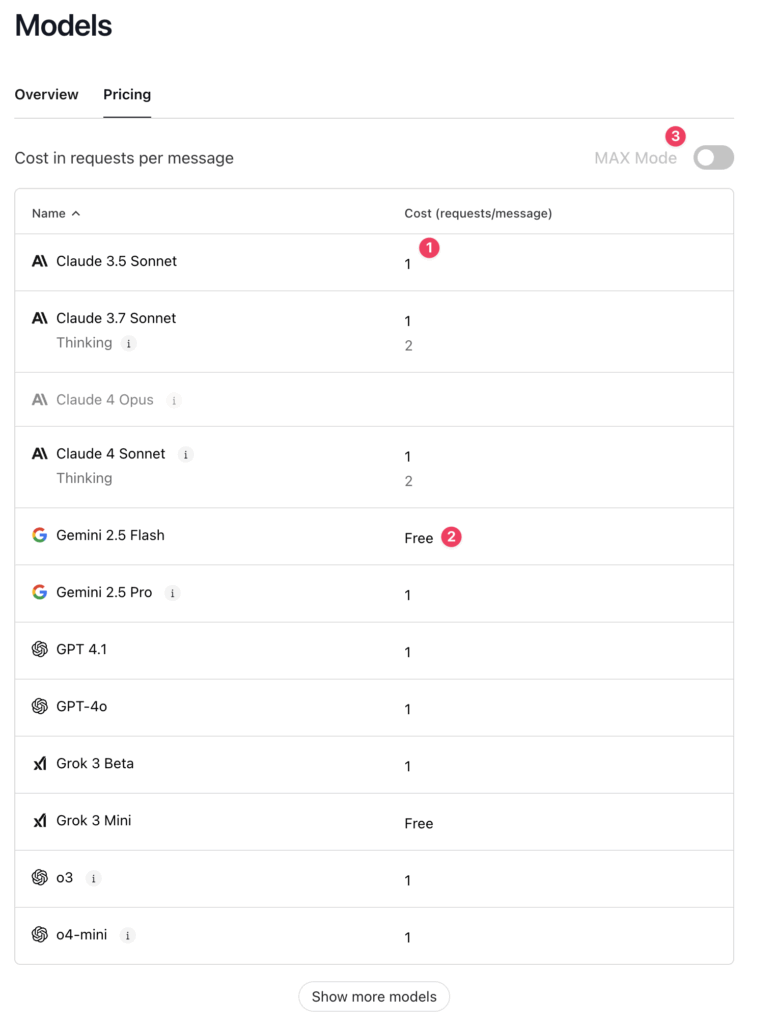This screenshot has height=1024, width=777.
Task: Select the Pricing tab
Action: pyautogui.click(x=127, y=95)
